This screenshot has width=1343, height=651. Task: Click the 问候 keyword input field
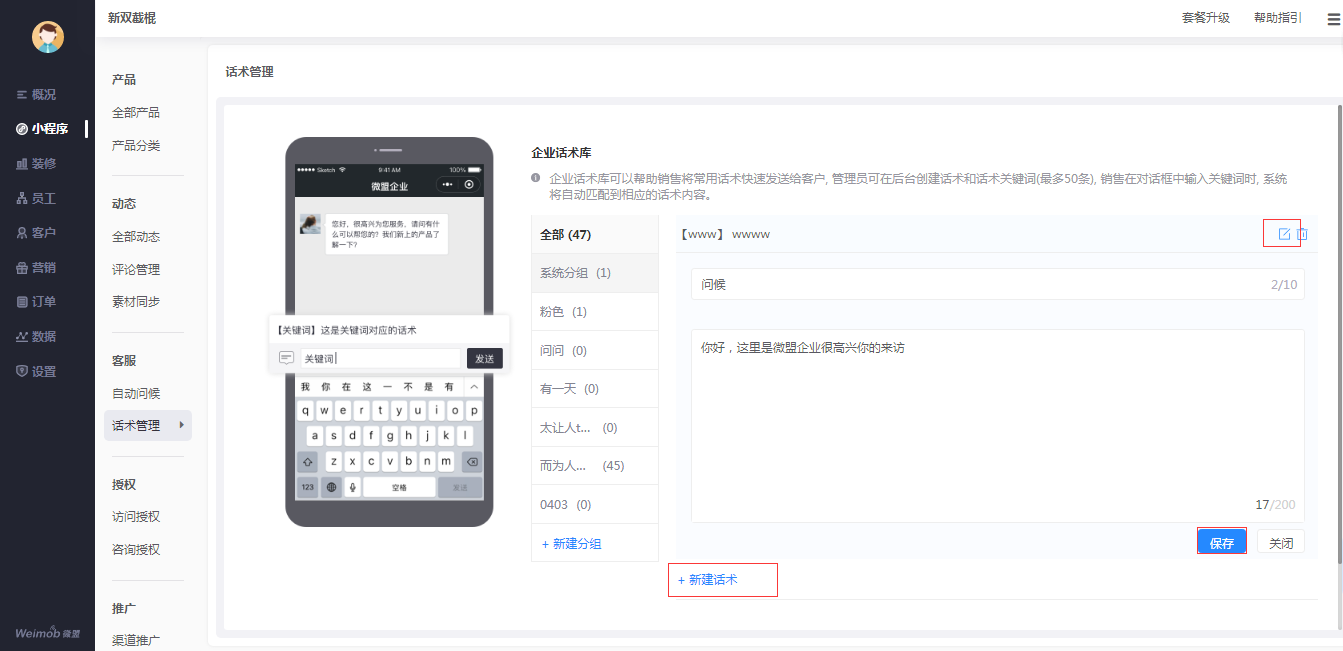pyautogui.click(x=980, y=285)
